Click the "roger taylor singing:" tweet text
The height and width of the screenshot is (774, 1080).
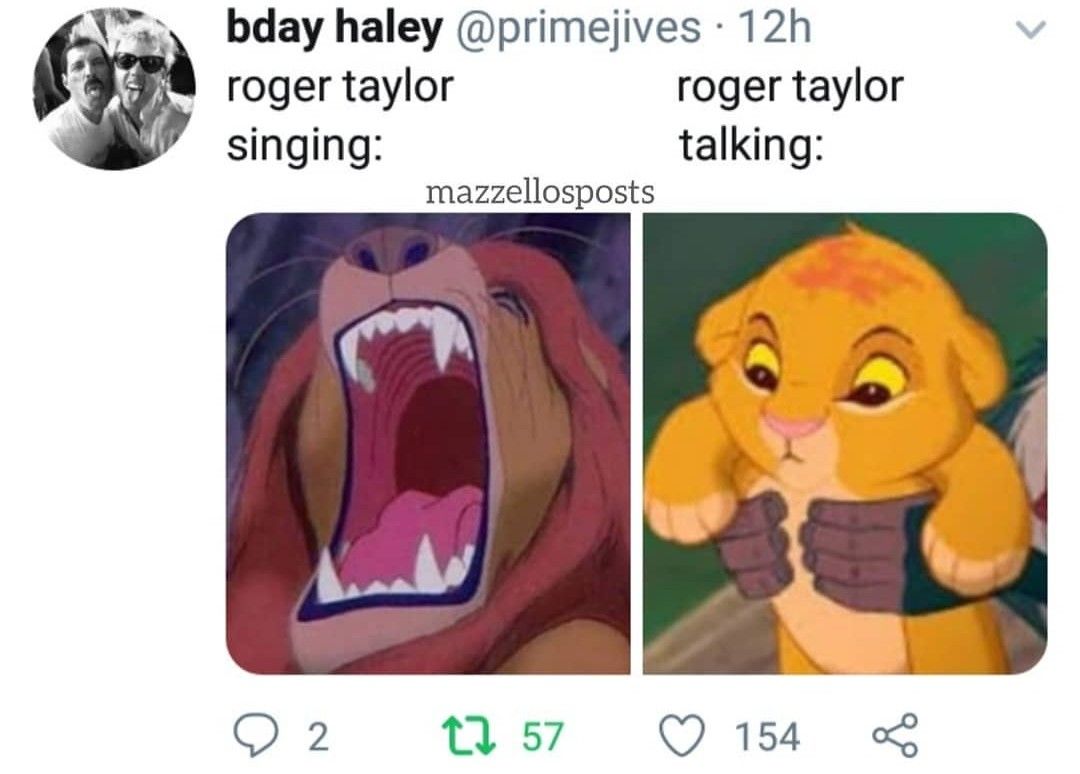click(340, 116)
